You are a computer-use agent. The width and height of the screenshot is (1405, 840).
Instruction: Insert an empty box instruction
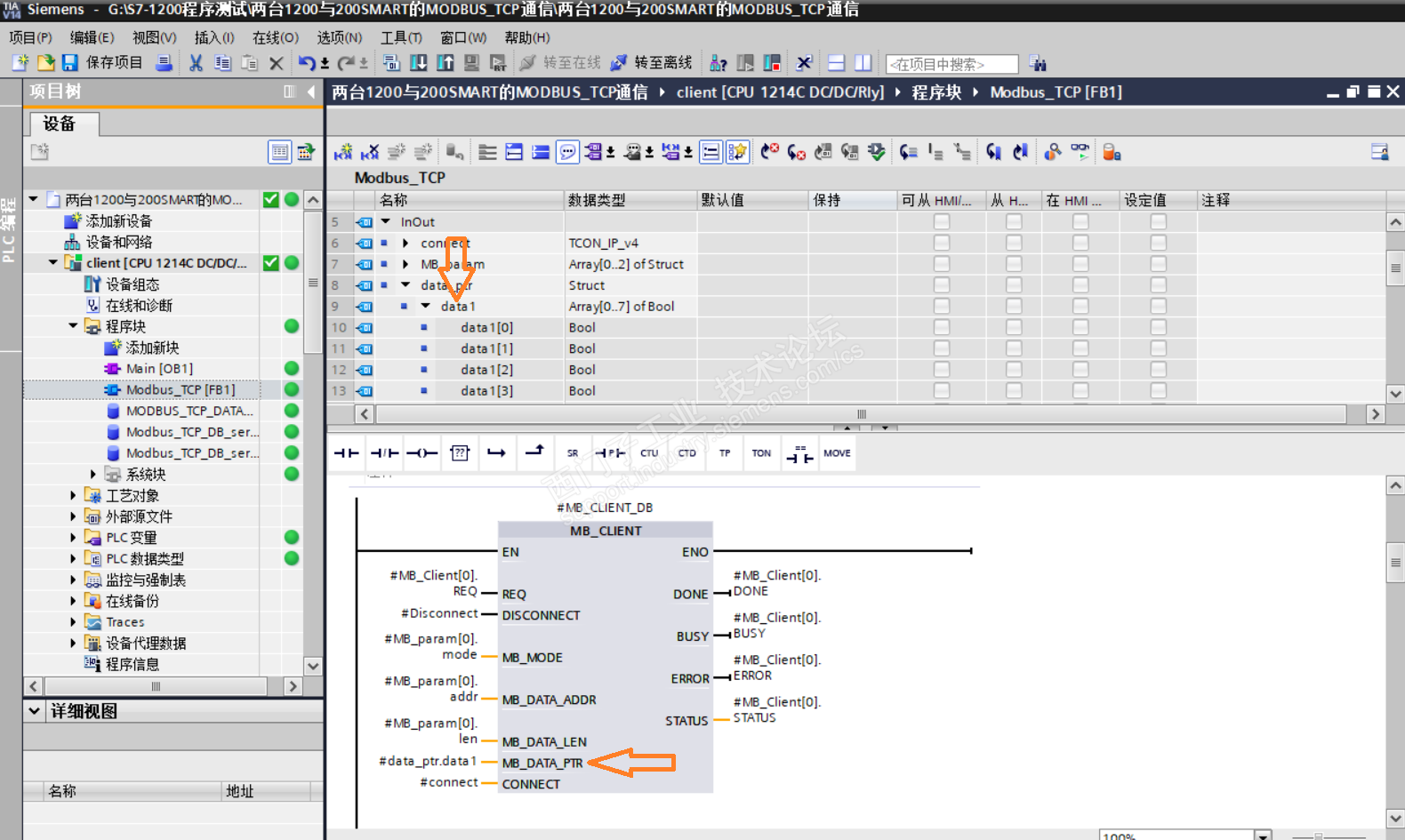(x=460, y=453)
